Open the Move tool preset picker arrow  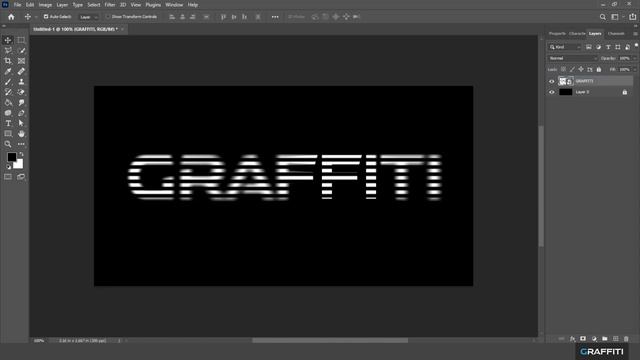click(36, 17)
